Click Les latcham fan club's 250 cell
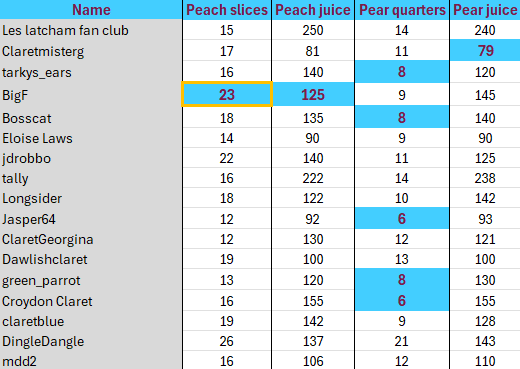 point(313,30)
